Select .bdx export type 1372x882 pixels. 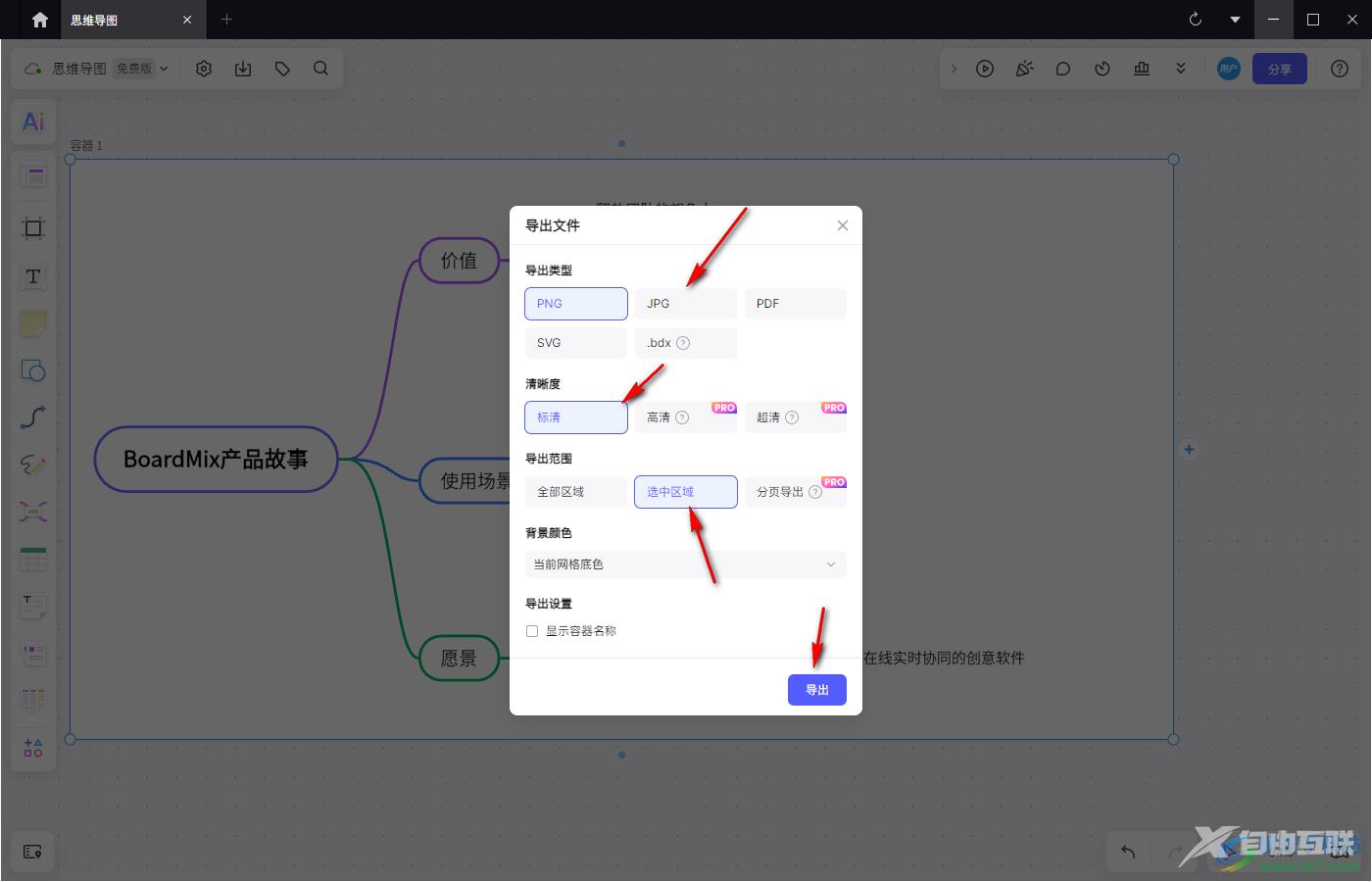coord(686,343)
